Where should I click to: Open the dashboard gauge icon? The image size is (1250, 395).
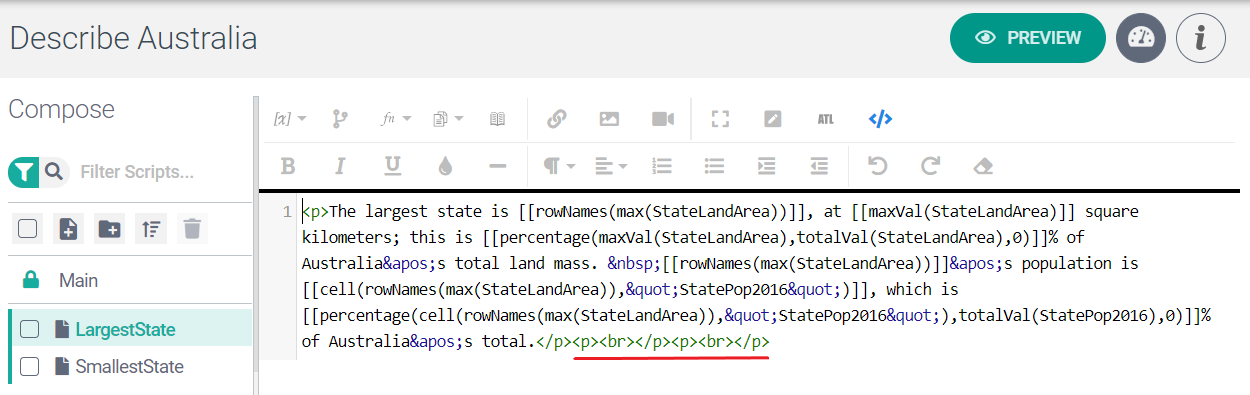click(x=1141, y=38)
